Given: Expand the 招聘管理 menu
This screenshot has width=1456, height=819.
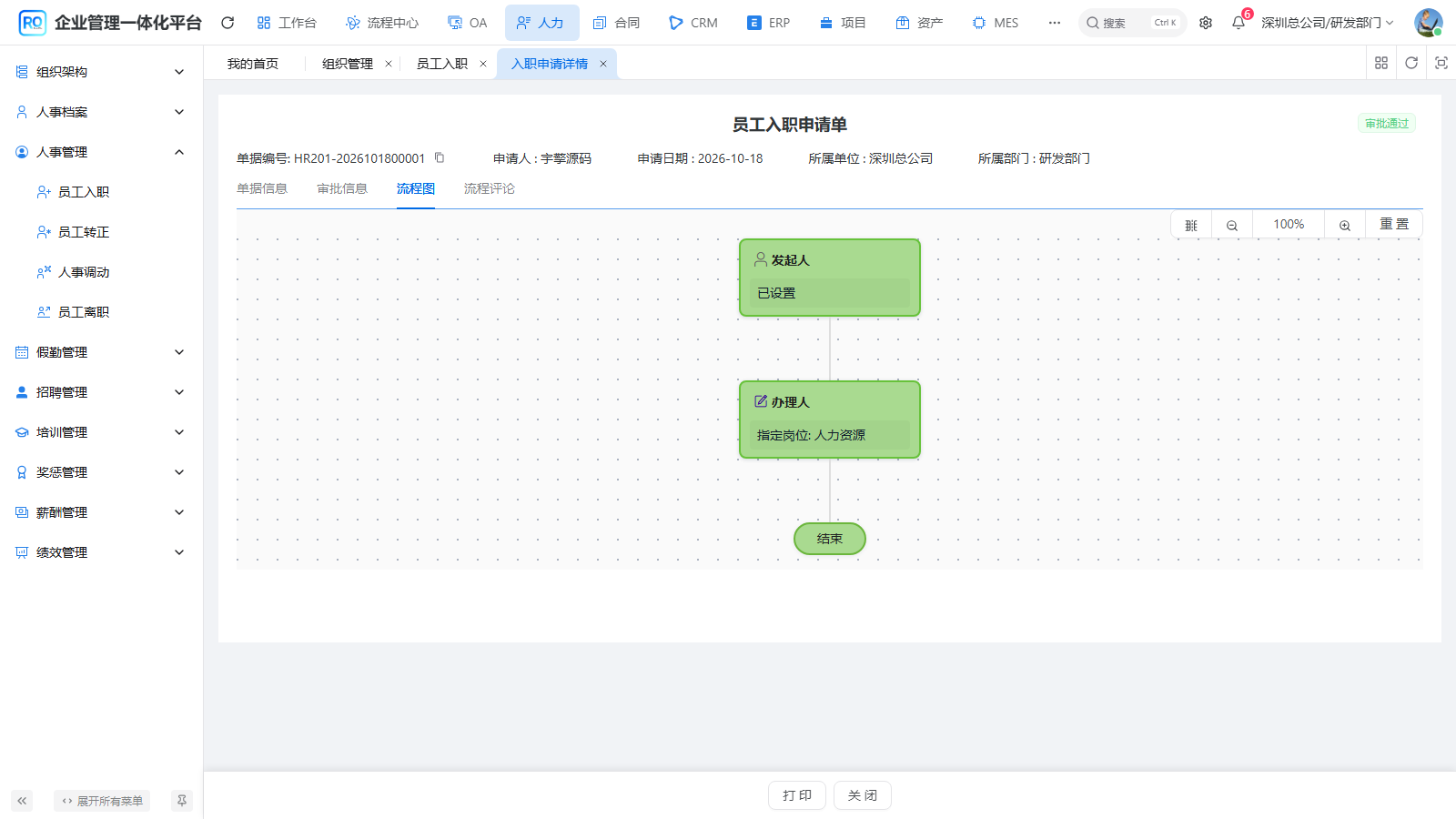Looking at the screenshot, I should [x=101, y=392].
